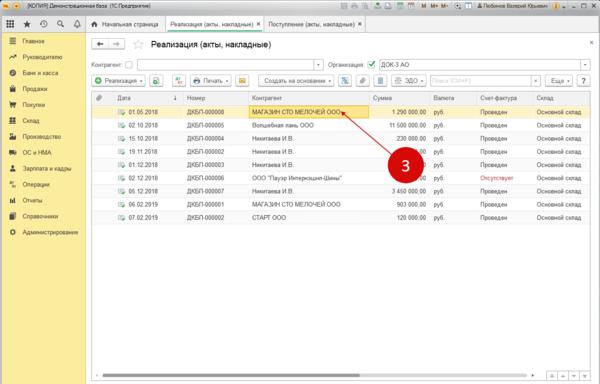This screenshot has width=600, height=384.
Task: Select cell МАГАЗИН СТО МЕЛОЧЕЙ ООО dated 01.05.2018
Action: tap(308, 112)
